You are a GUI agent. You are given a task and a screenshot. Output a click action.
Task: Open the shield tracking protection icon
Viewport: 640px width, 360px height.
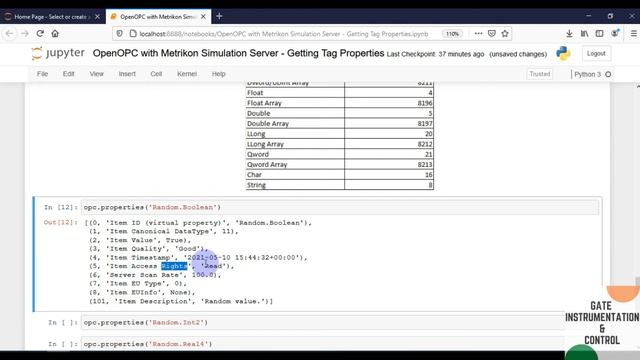click(119, 33)
